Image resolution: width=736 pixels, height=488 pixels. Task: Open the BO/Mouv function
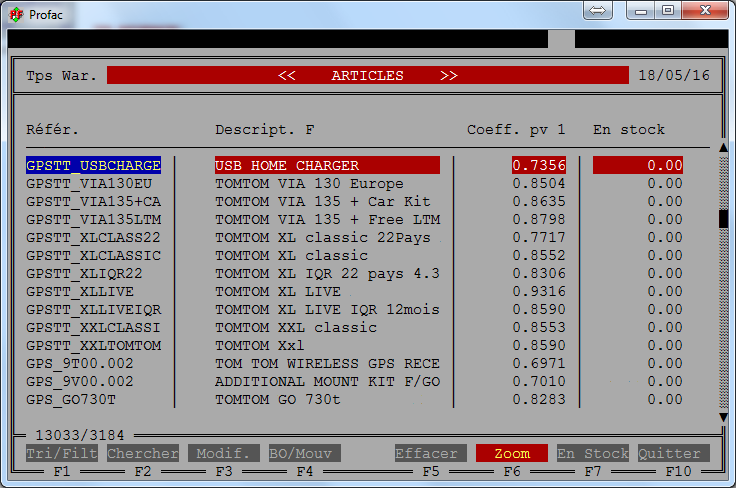(304, 453)
